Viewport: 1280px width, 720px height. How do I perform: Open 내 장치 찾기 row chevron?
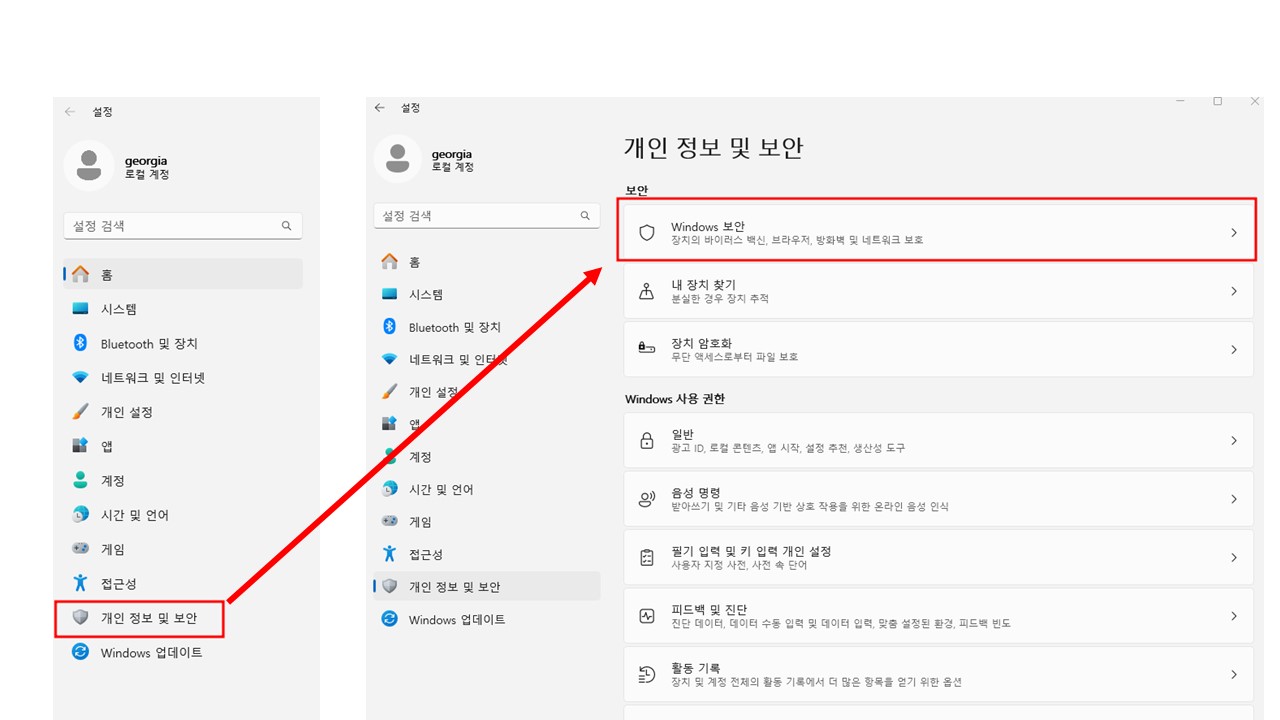click(1234, 291)
